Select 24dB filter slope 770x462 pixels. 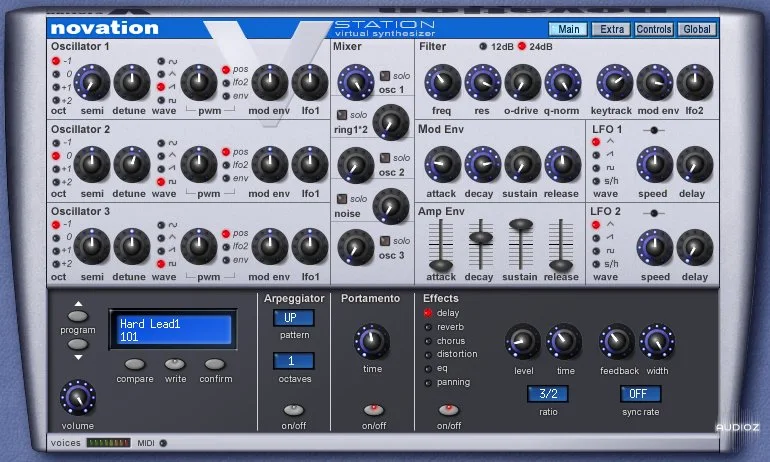(522, 46)
